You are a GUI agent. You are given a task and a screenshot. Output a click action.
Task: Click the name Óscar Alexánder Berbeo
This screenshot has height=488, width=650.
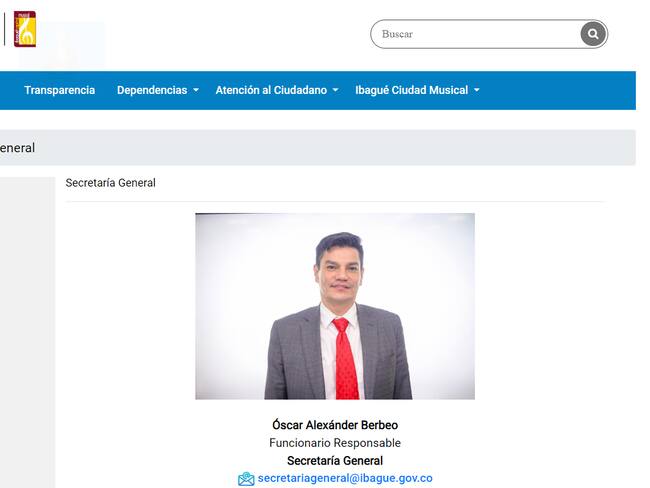[x=335, y=425]
